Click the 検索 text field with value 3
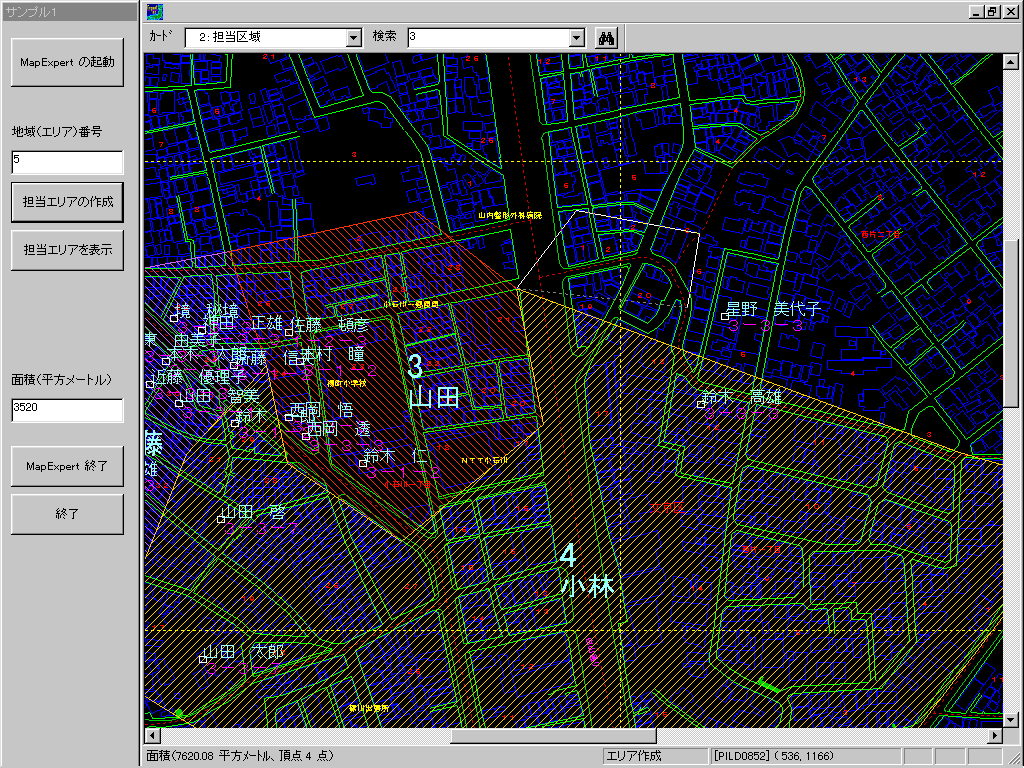Screen dimensions: 1024x768 488,37
